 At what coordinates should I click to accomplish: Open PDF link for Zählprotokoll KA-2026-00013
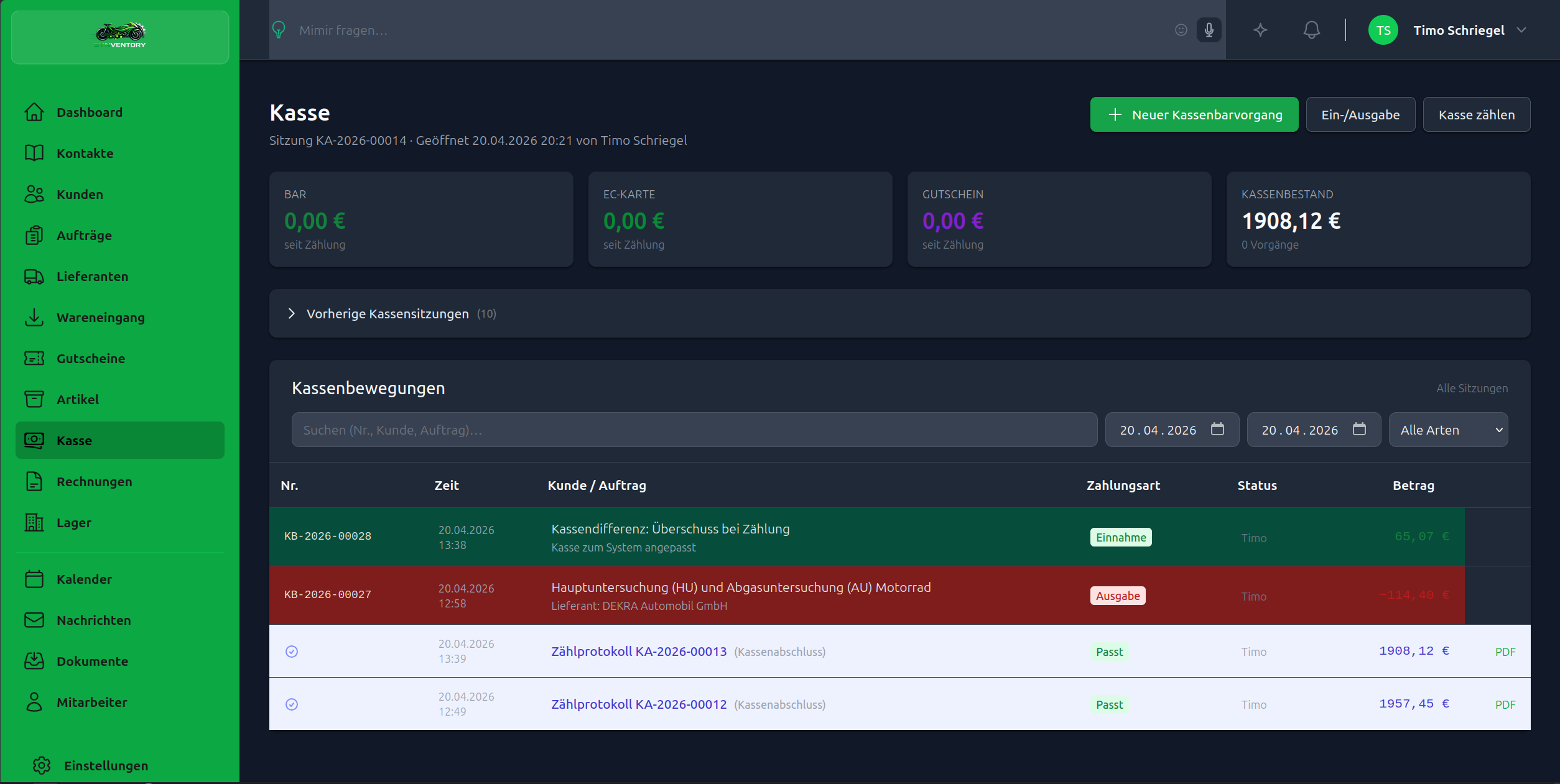point(1505,652)
